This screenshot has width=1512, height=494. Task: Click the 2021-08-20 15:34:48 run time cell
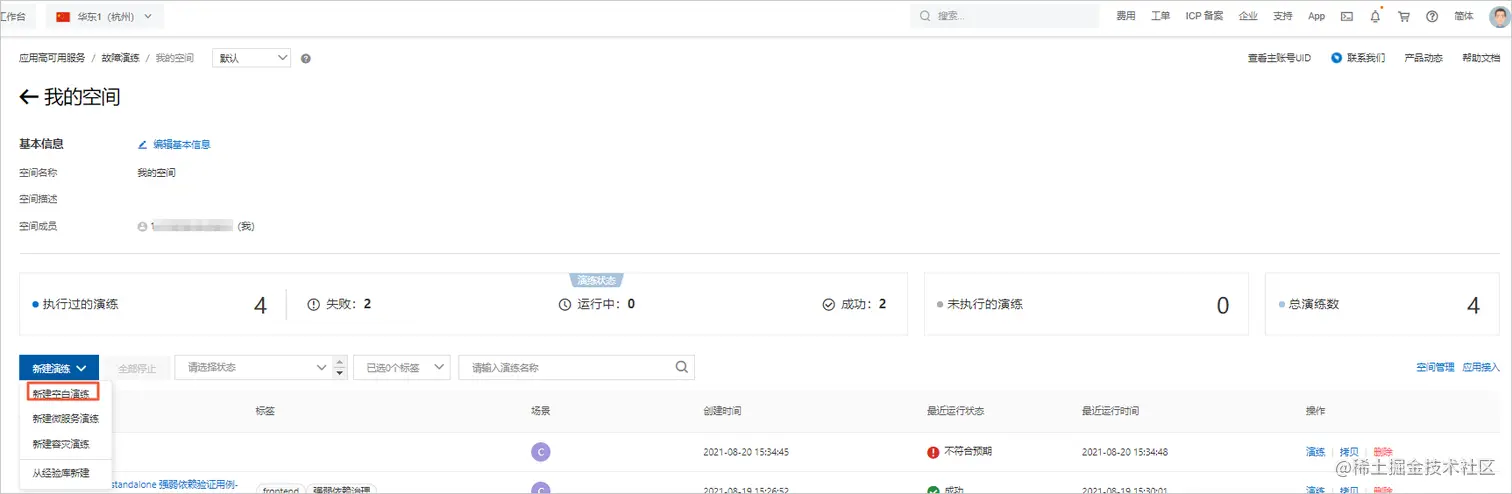coord(1125,452)
